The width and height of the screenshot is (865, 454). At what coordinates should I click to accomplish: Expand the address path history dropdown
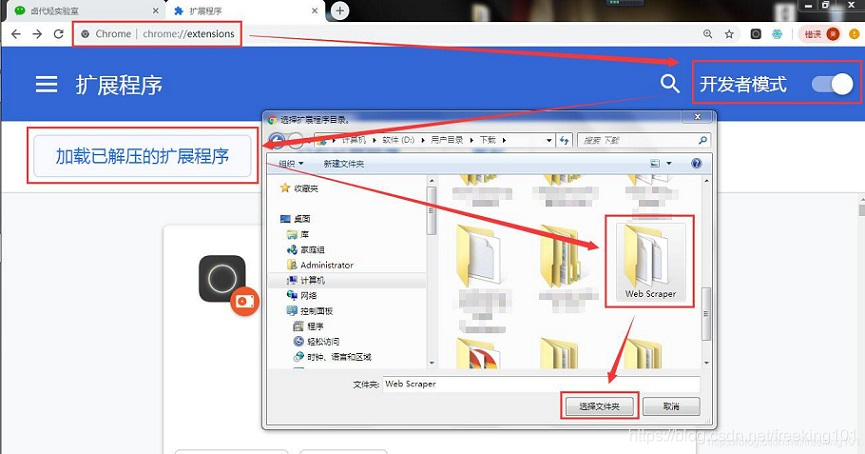click(548, 141)
